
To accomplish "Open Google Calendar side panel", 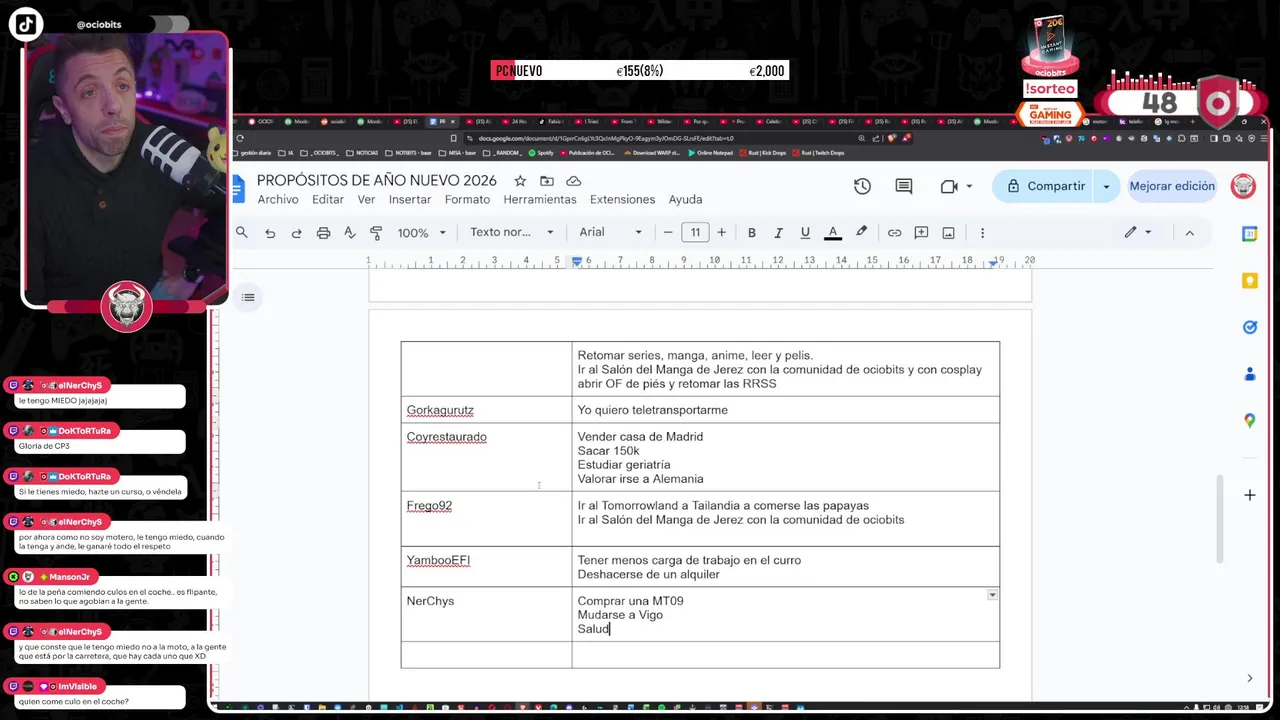I will (1250, 234).
